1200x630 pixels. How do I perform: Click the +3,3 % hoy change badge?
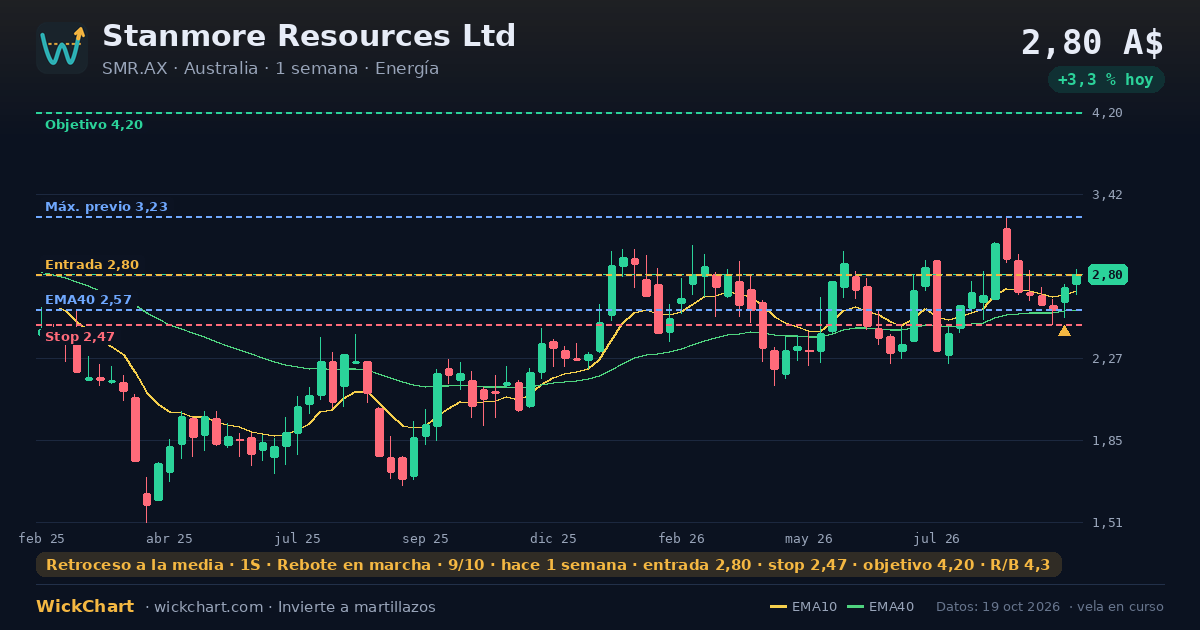1106,80
